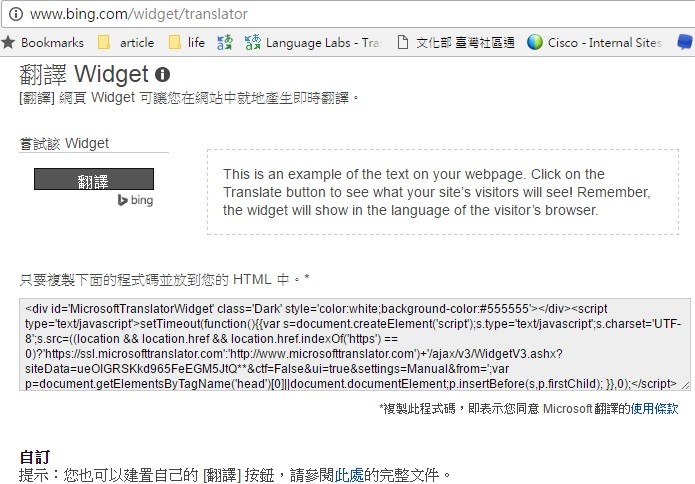This screenshot has height=484, width=695.
Task: Open the 使用條款 terms of use link
Action: tap(654, 409)
